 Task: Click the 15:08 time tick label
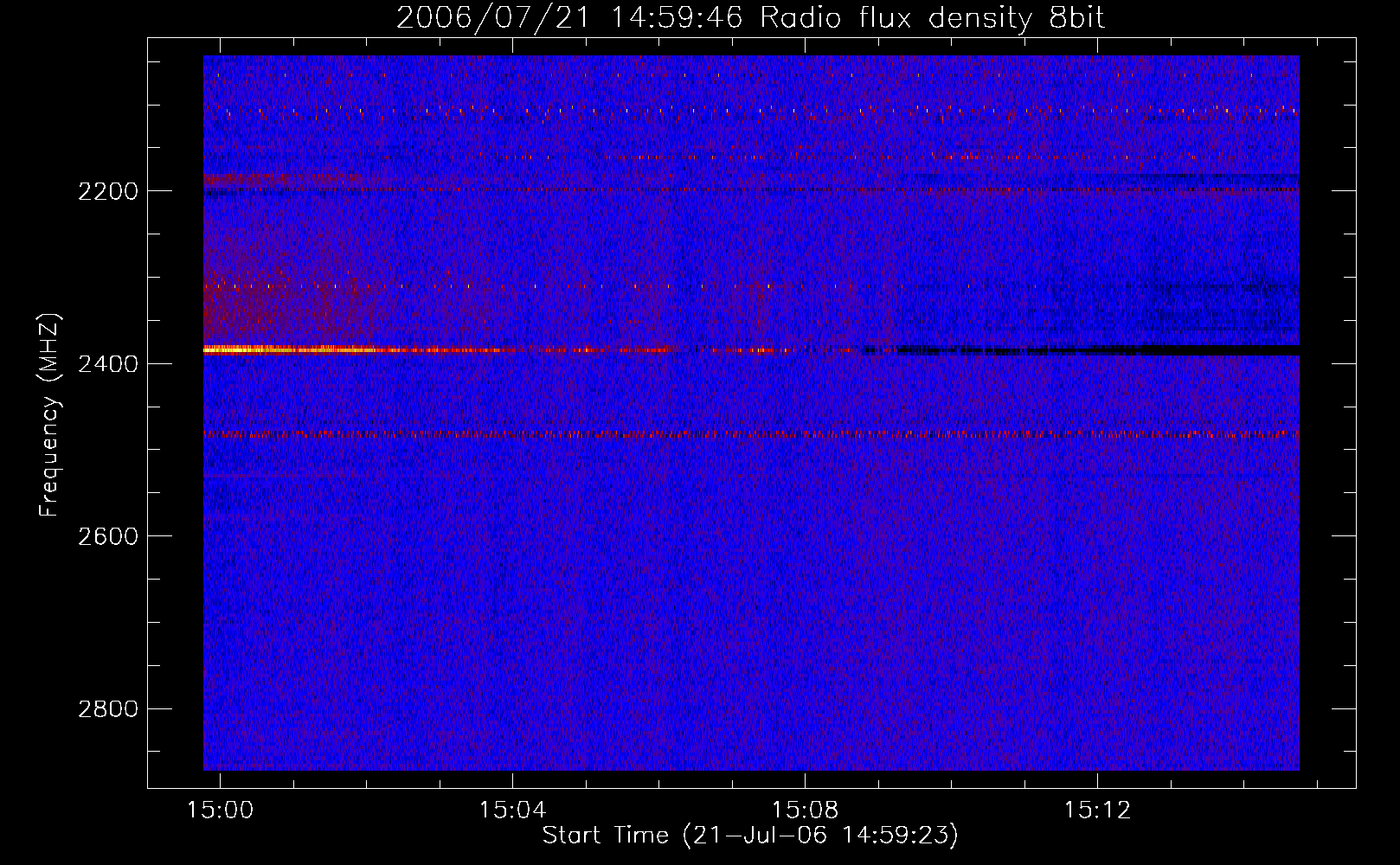coord(805,811)
